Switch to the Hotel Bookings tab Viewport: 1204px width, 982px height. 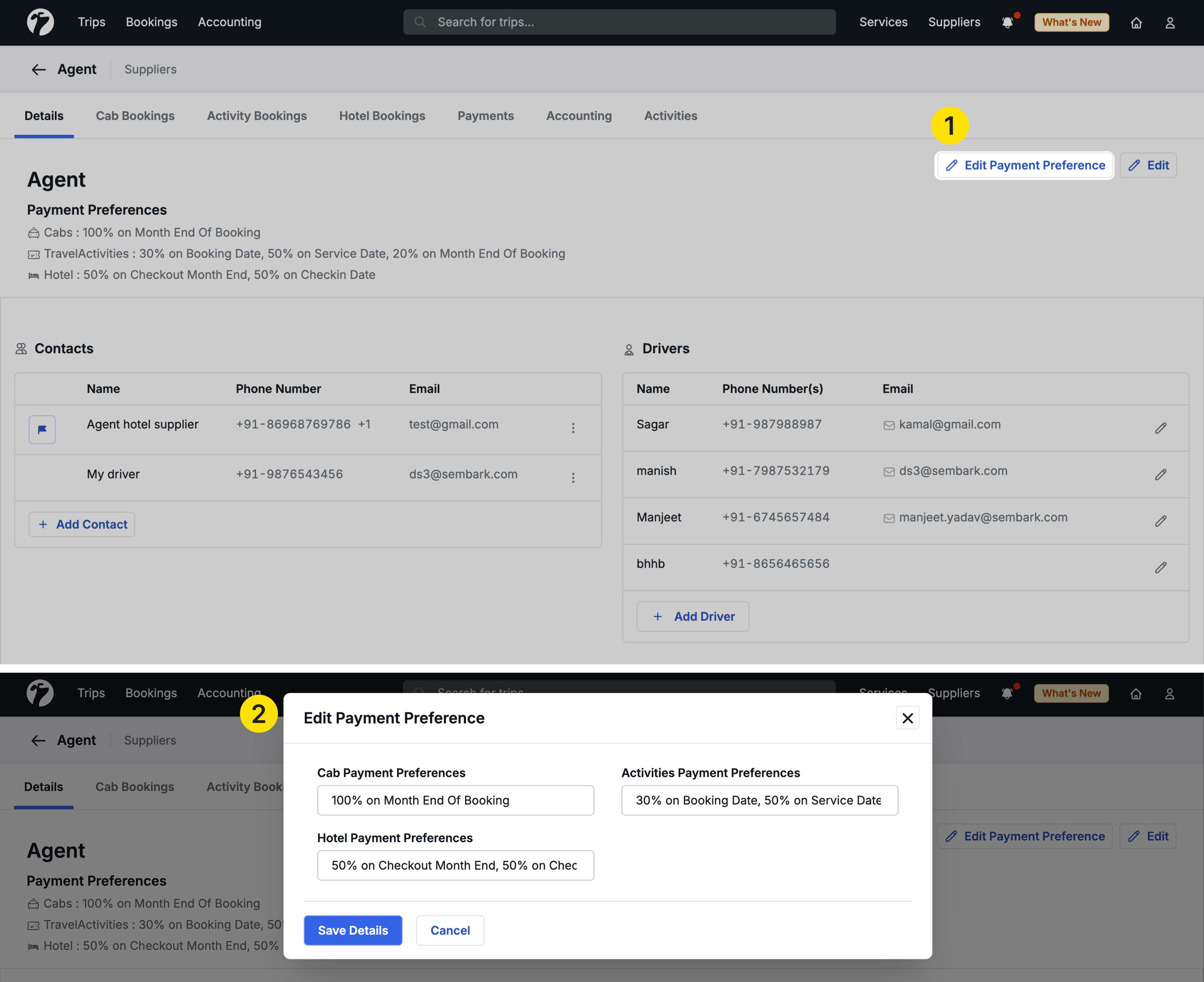point(382,116)
